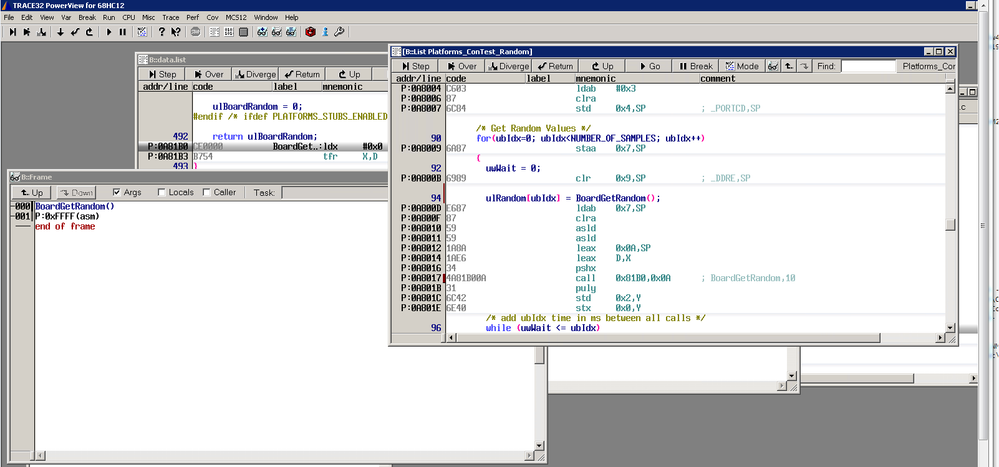
Task: Click the up-arrow icon beside Find in B::List
Action: [789, 66]
